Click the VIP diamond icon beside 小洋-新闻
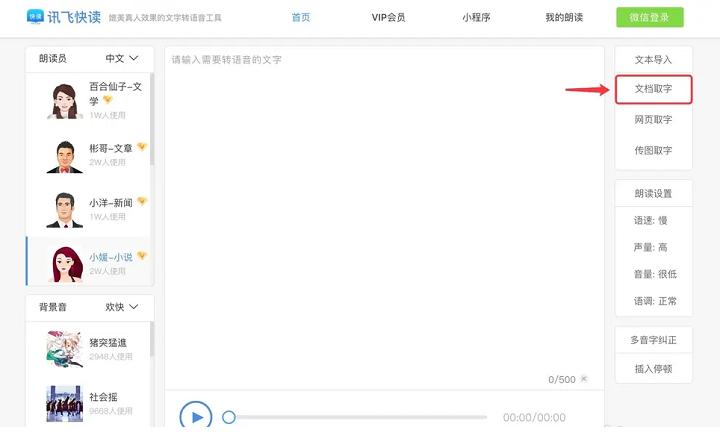This screenshot has height=432, width=720. [142, 201]
